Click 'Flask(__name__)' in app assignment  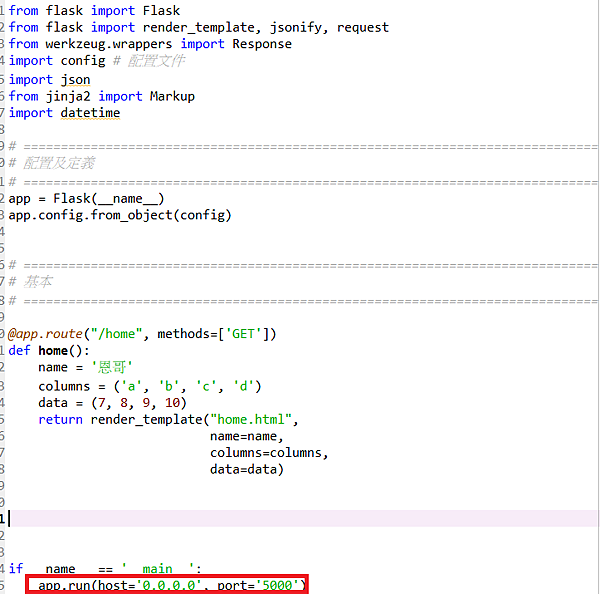point(109,199)
